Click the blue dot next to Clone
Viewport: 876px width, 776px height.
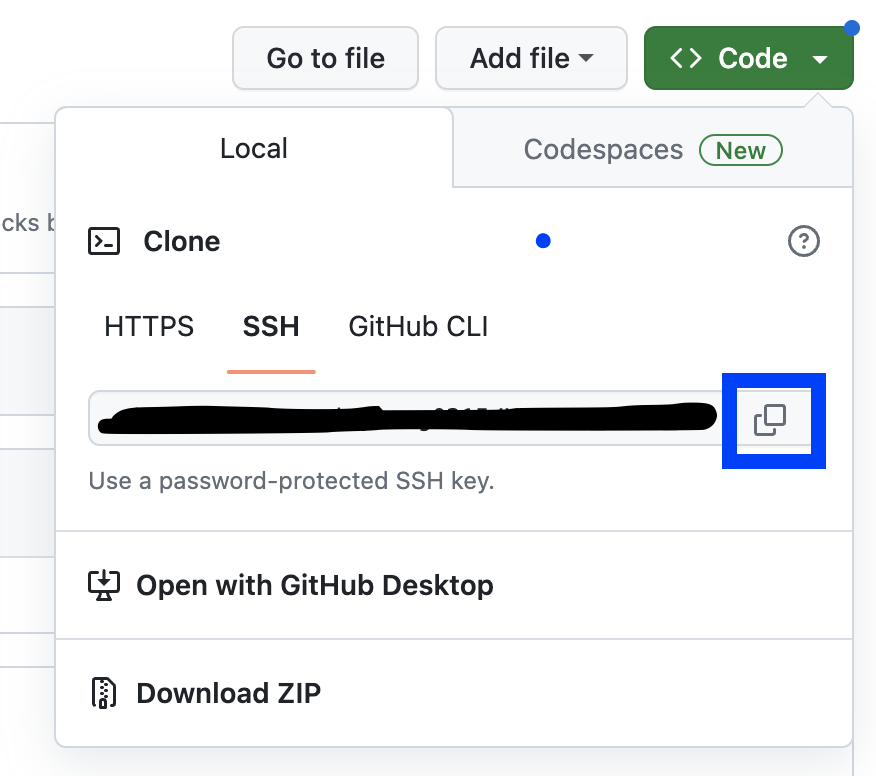(x=543, y=241)
